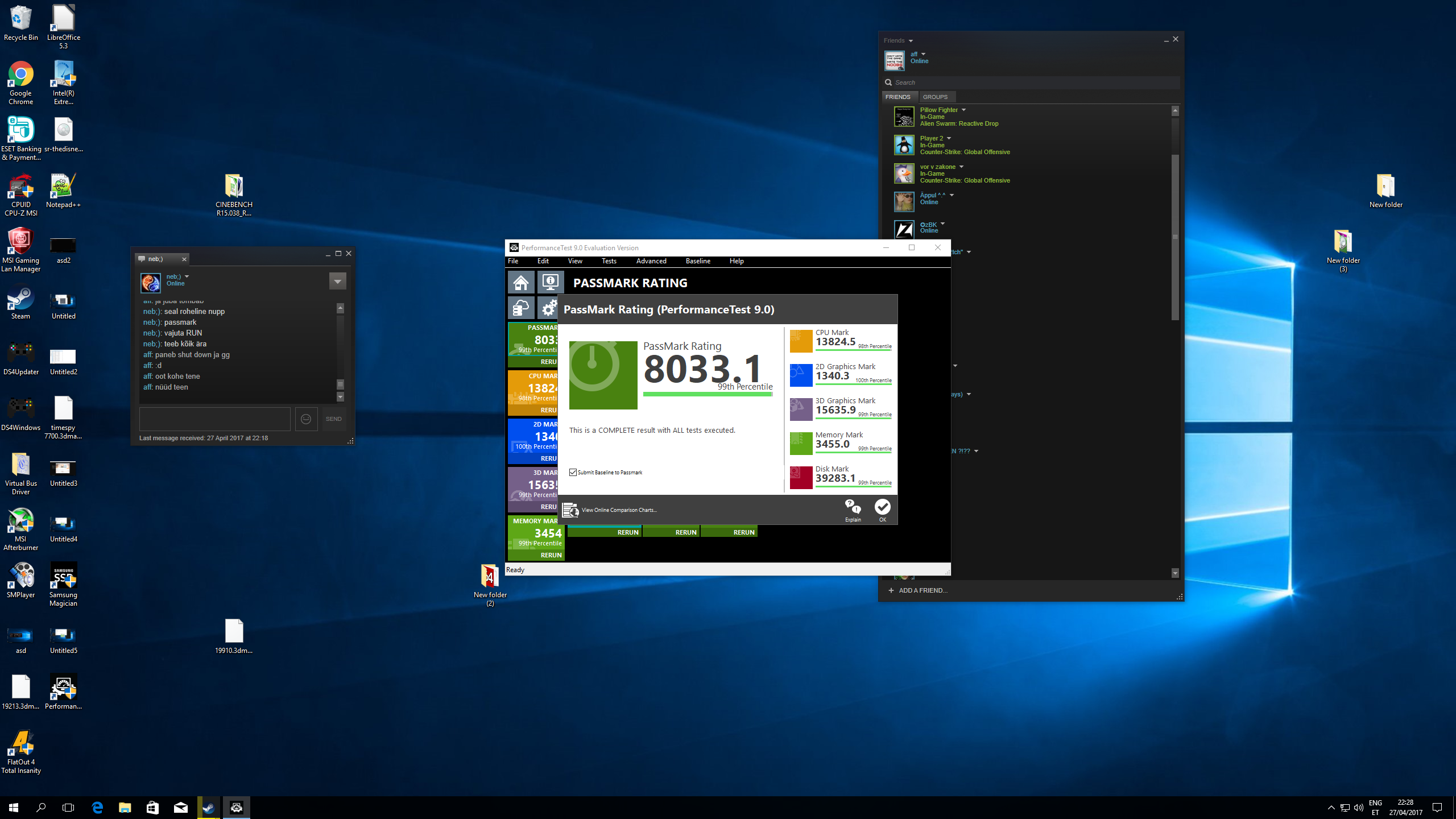Open the volume control in the system tray
The width and height of the screenshot is (1456, 819).
pos(1358,808)
